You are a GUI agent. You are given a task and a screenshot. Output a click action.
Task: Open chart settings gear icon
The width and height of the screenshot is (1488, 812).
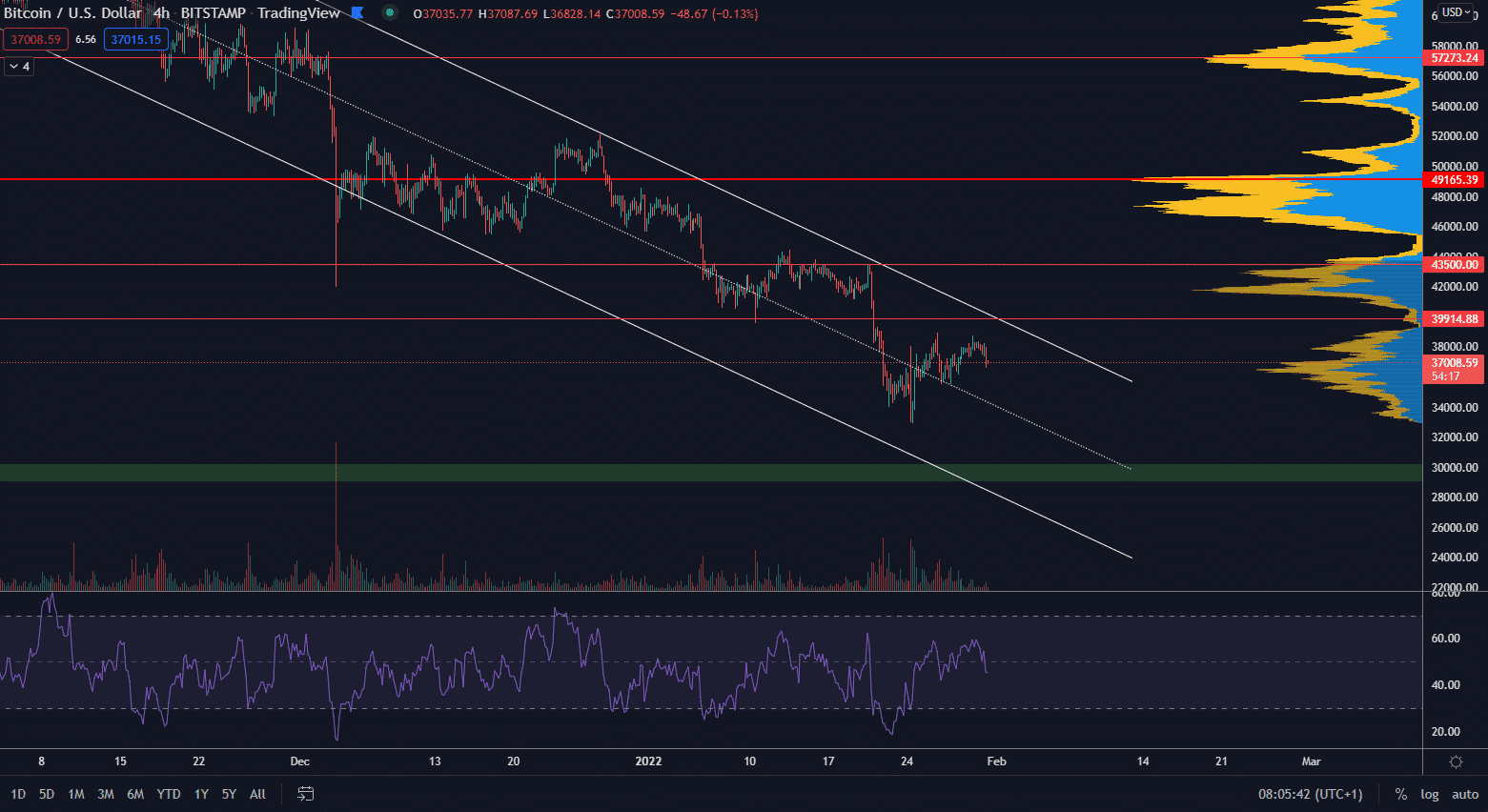(x=1456, y=761)
